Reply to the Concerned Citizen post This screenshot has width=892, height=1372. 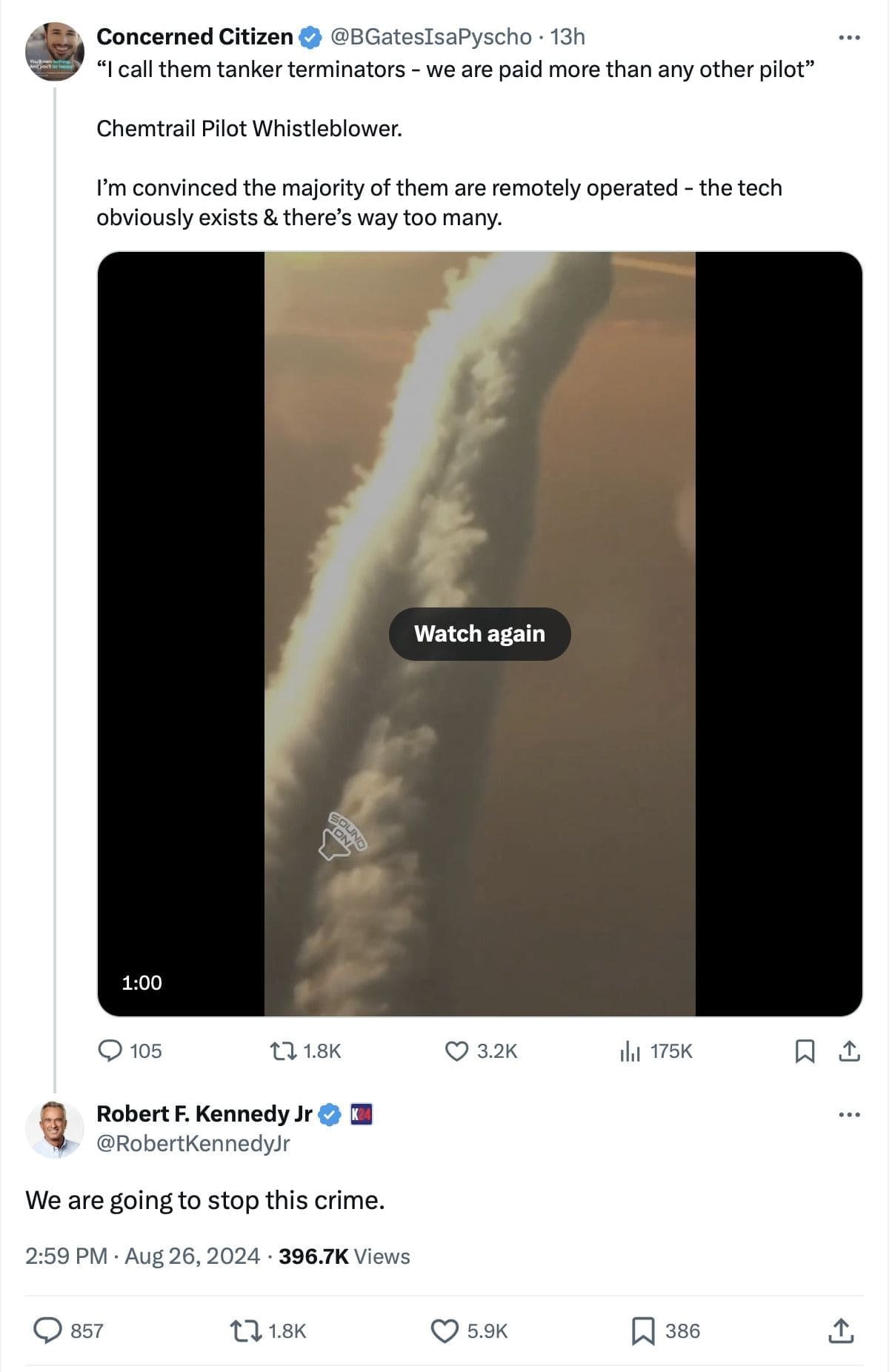(x=110, y=1050)
